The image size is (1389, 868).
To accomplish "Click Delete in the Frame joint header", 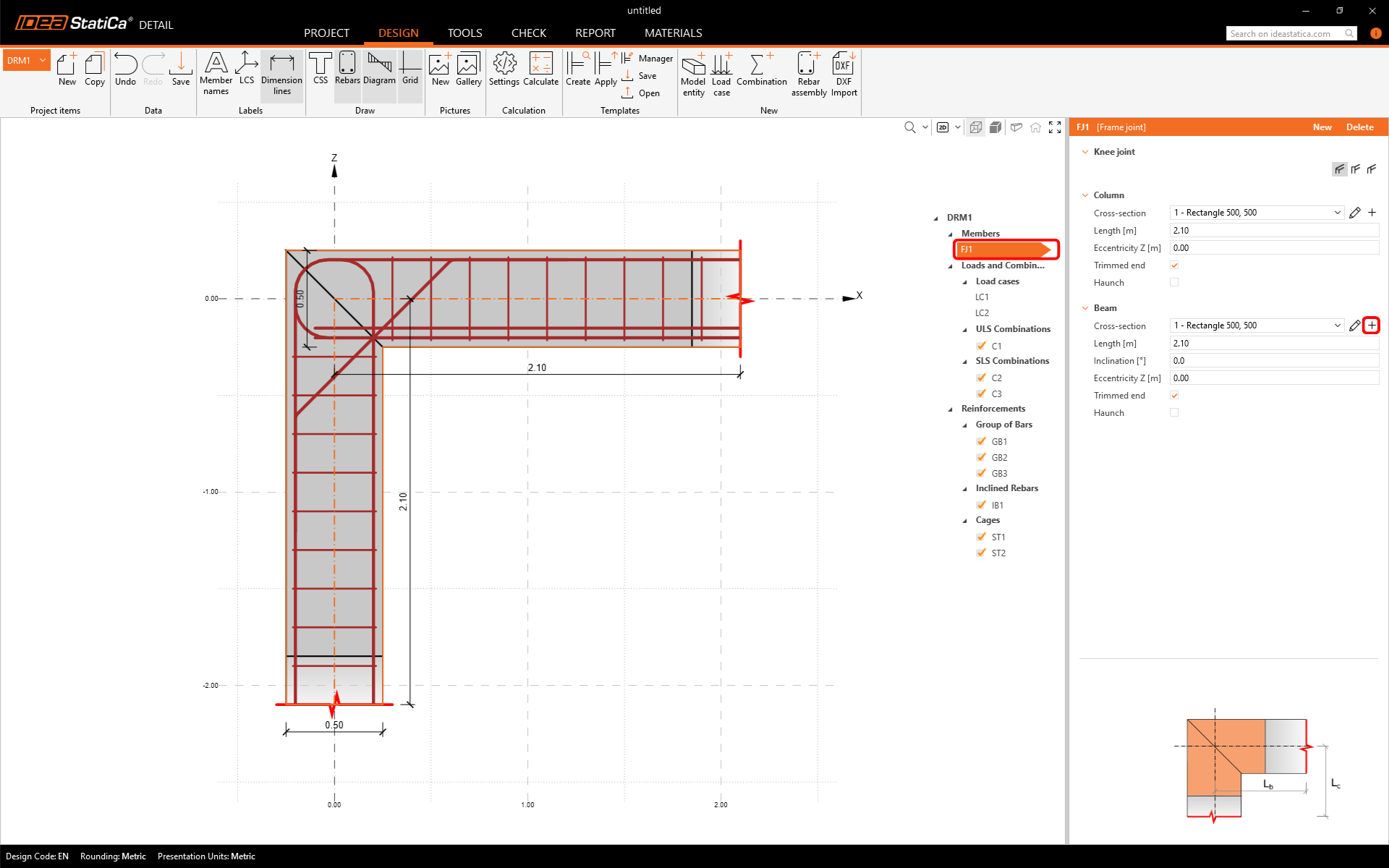I will [1359, 127].
